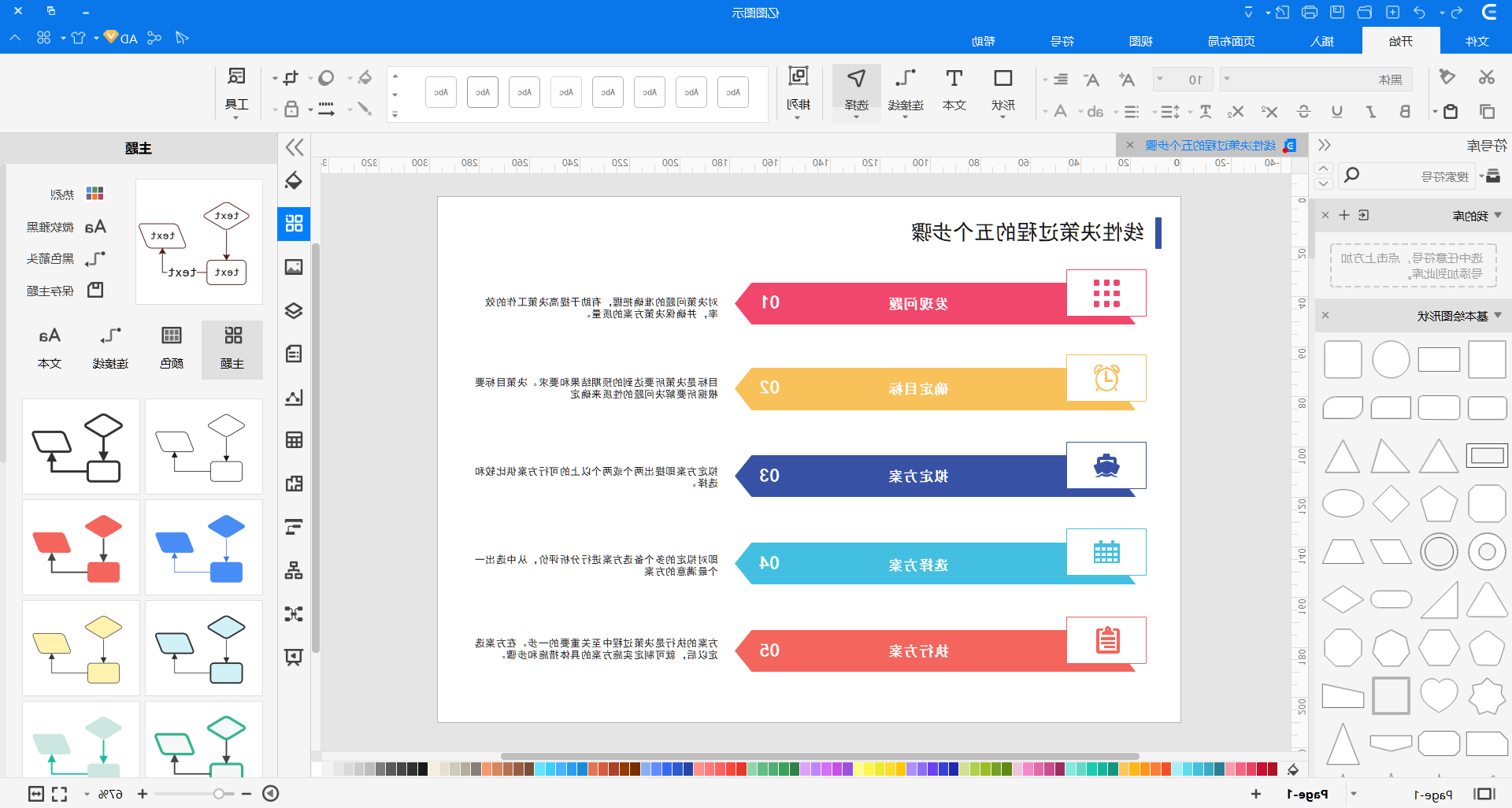Open the 黑体 font name dropdown
The height and width of the screenshot is (808, 1512).
1227,79
